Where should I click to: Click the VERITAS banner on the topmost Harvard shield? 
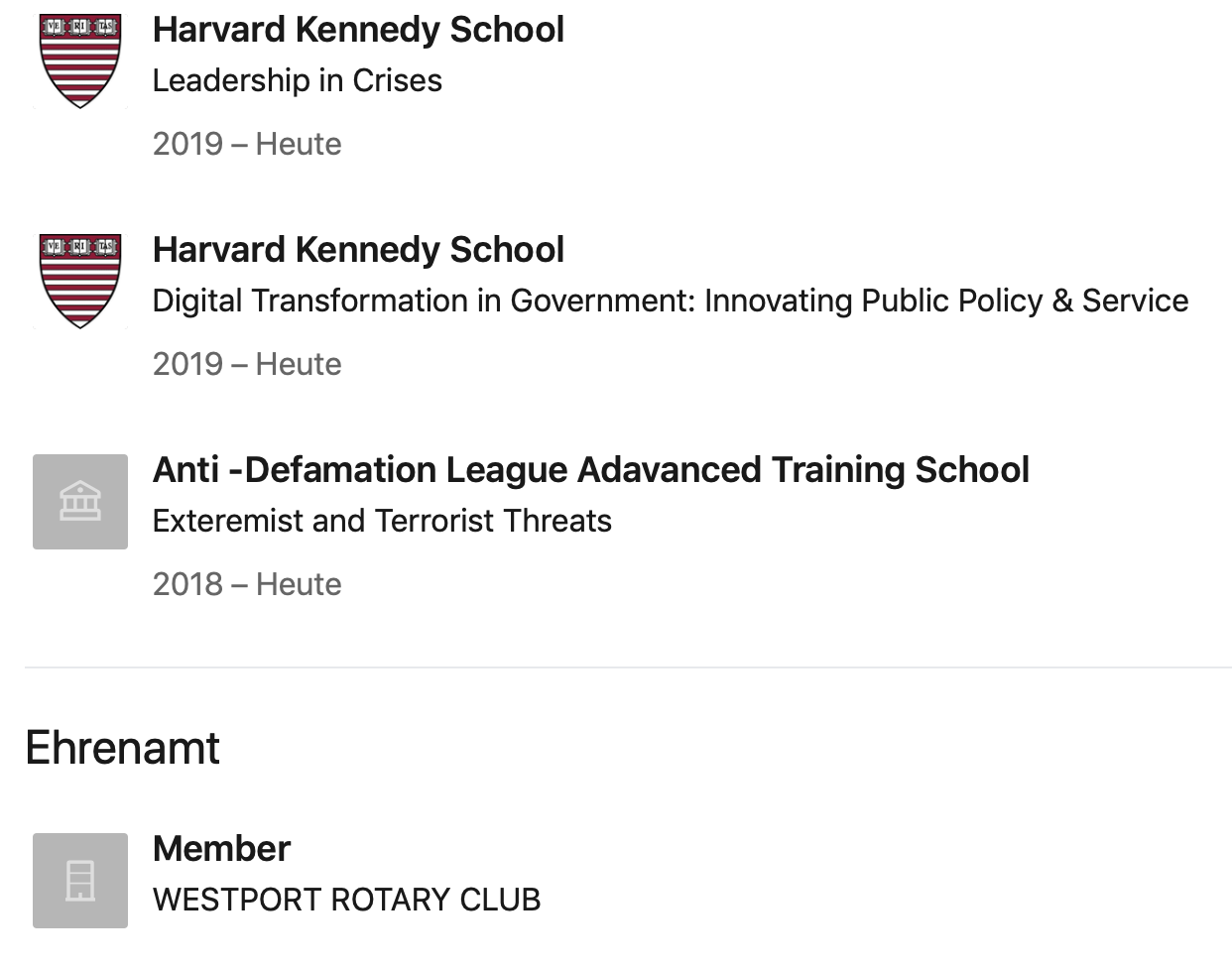tap(80, 27)
